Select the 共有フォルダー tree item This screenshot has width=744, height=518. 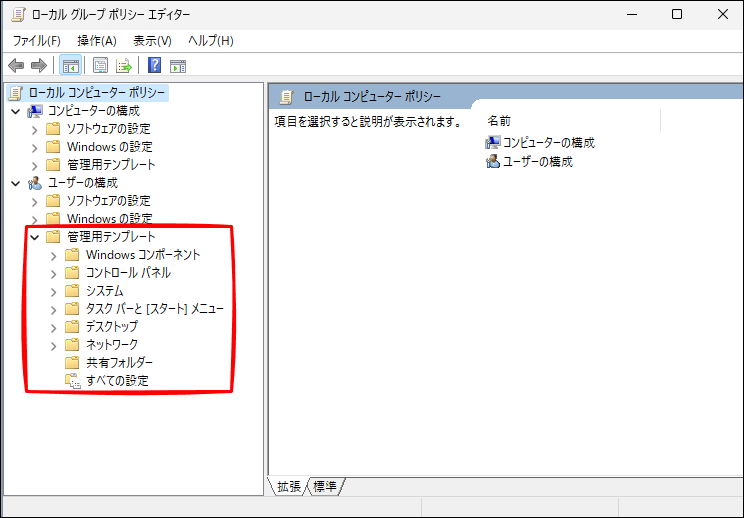pos(119,362)
